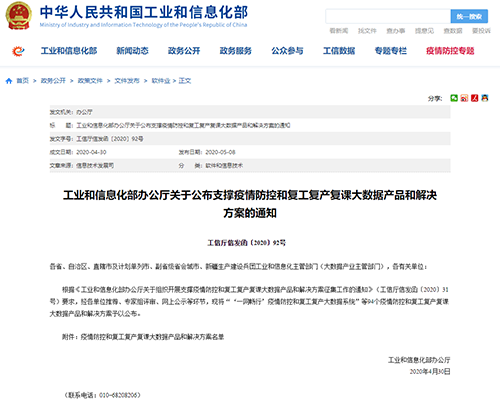This screenshot has height=408, width=500.
Task: Share via the QQ penguin icon
Action: tap(485, 98)
